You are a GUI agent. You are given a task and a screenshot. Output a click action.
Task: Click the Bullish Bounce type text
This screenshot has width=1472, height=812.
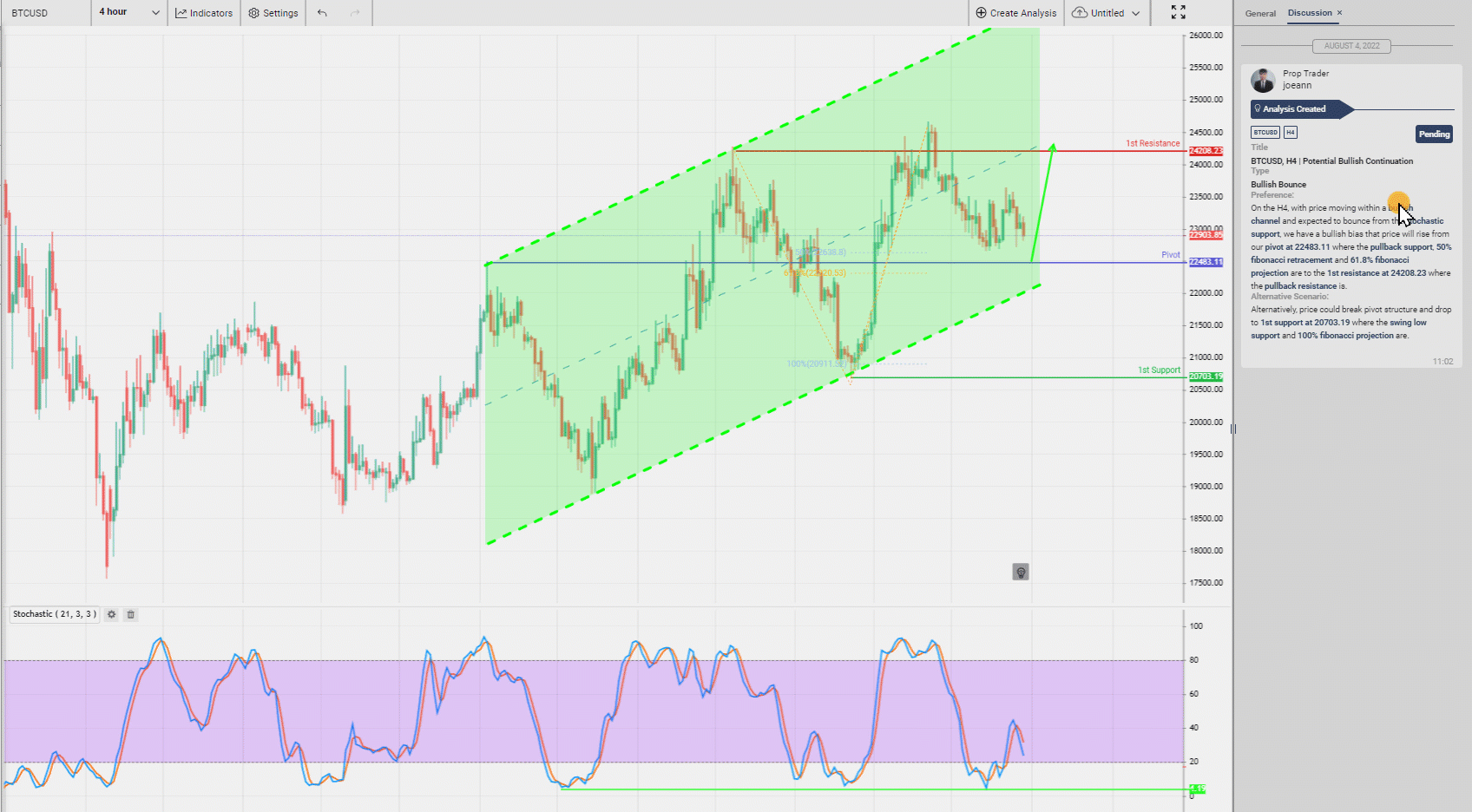click(x=1278, y=185)
